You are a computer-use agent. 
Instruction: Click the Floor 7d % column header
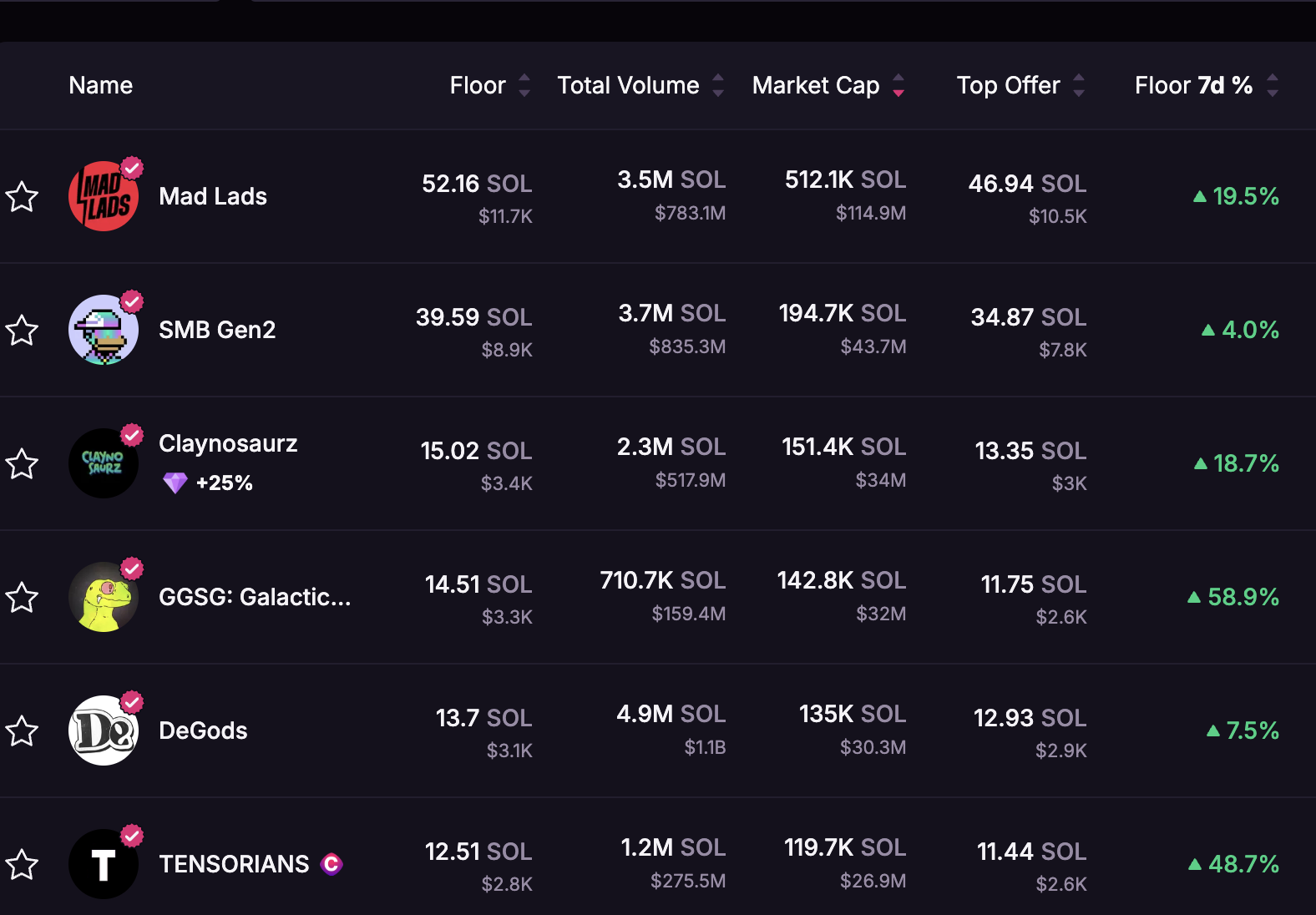[x=1193, y=85]
